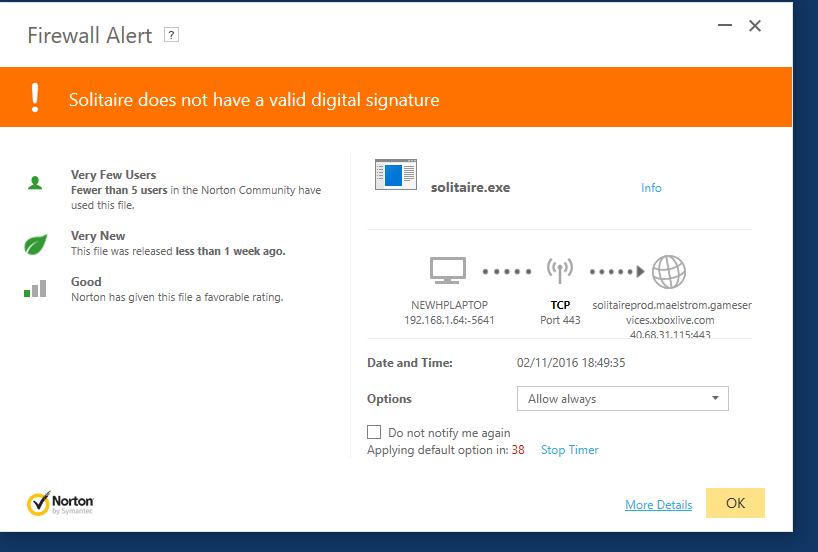The width and height of the screenshot is (818, 552).
Task: Click the Date and Time label
Action: [x=410, y=363]
